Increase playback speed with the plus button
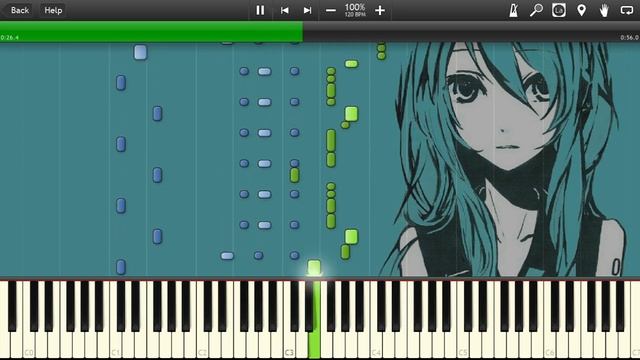This screenshot has width=640, height=360. click(x=380, y=10)
